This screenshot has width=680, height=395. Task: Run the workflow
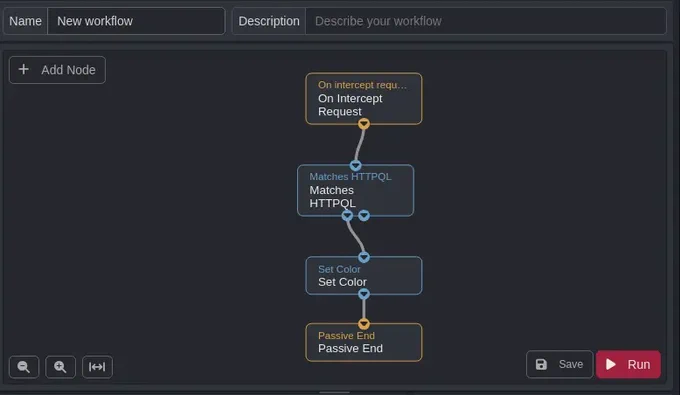click(628, 364)
